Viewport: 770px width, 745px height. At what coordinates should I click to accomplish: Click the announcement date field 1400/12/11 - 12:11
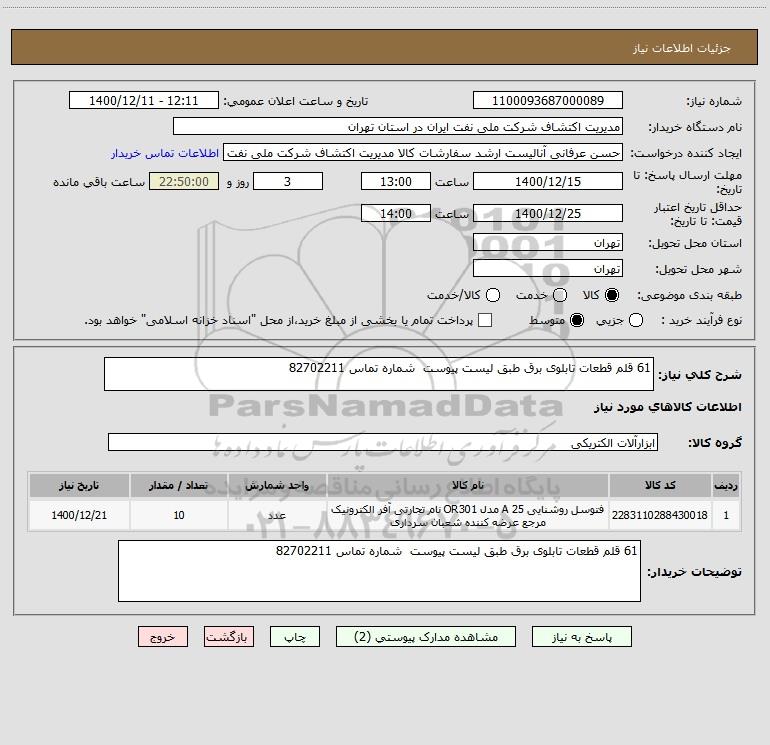(144, 101)
